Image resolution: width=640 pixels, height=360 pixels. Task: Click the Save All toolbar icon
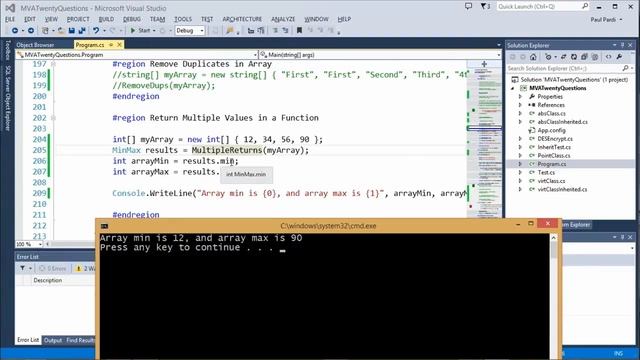click(82, 31)
